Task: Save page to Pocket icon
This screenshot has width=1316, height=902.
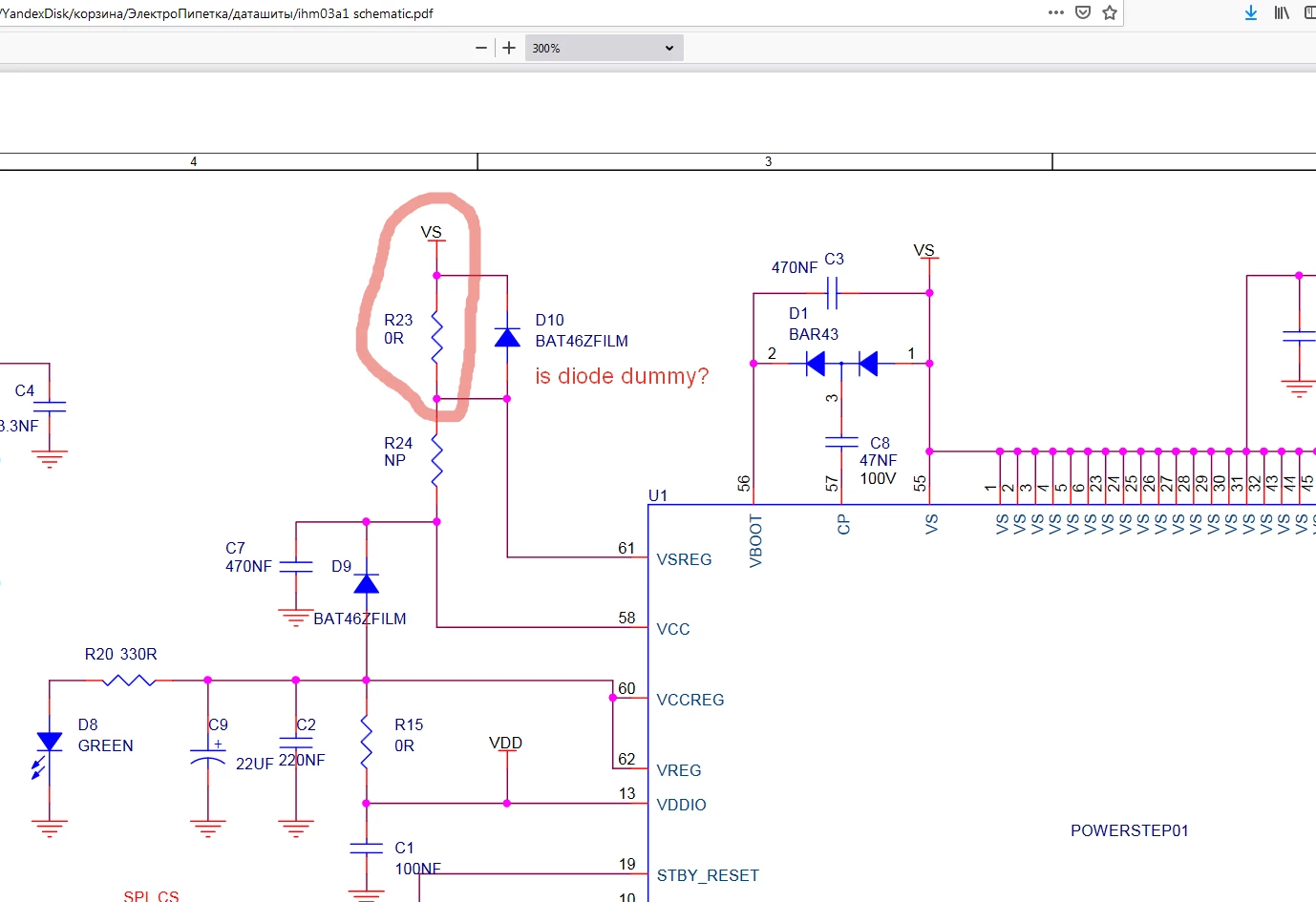Action: (1083, 12)
